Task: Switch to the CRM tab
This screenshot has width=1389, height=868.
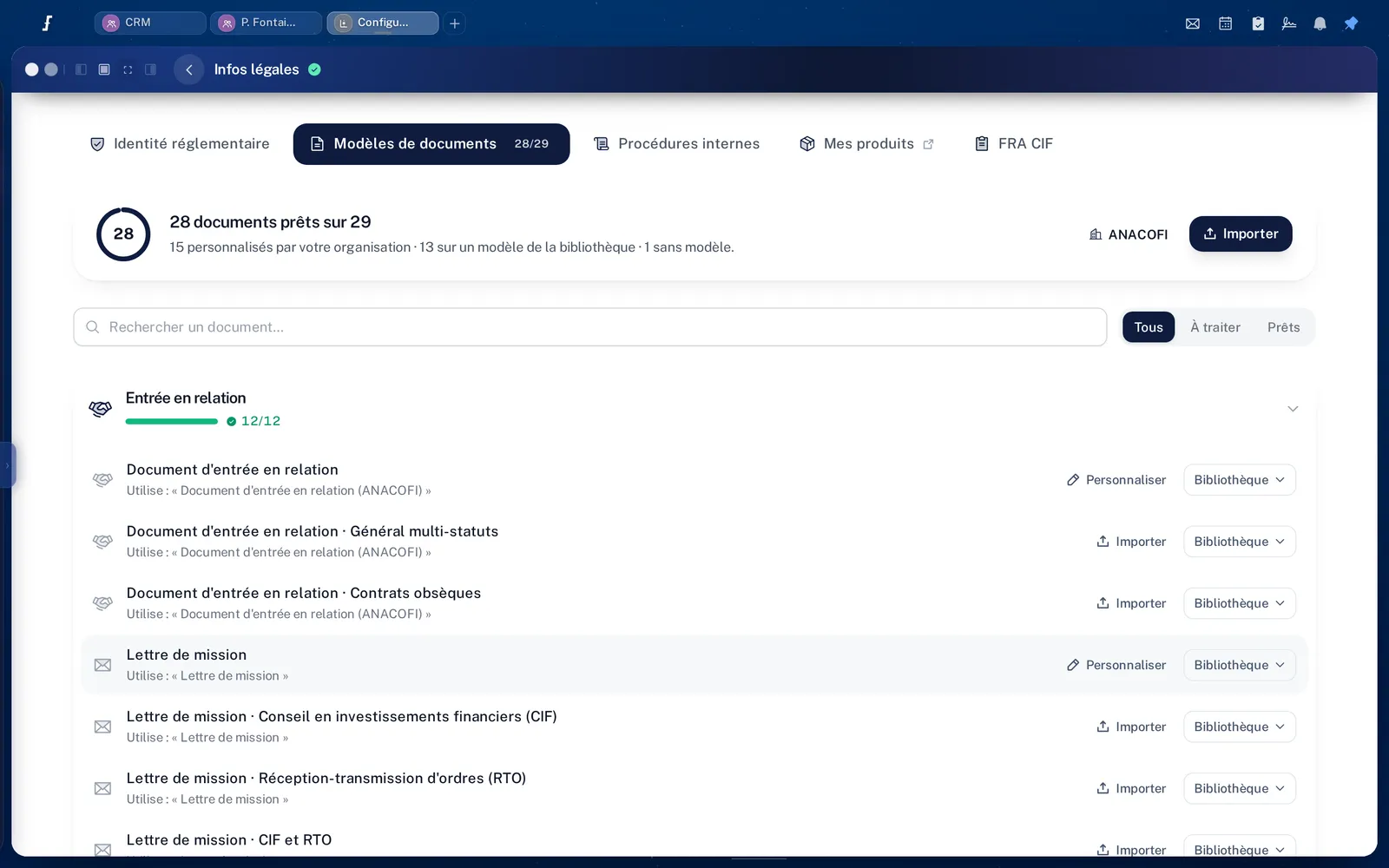Action: [150, 23]
